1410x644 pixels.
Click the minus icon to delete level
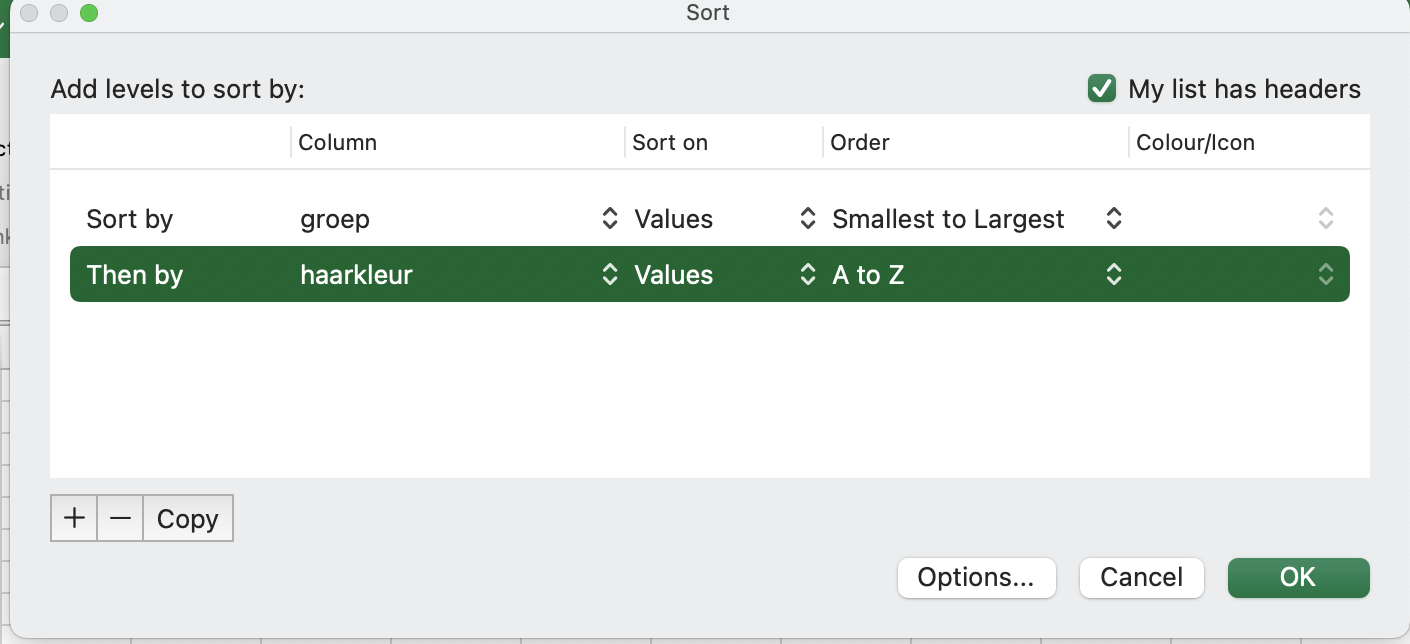pos(120,518)
